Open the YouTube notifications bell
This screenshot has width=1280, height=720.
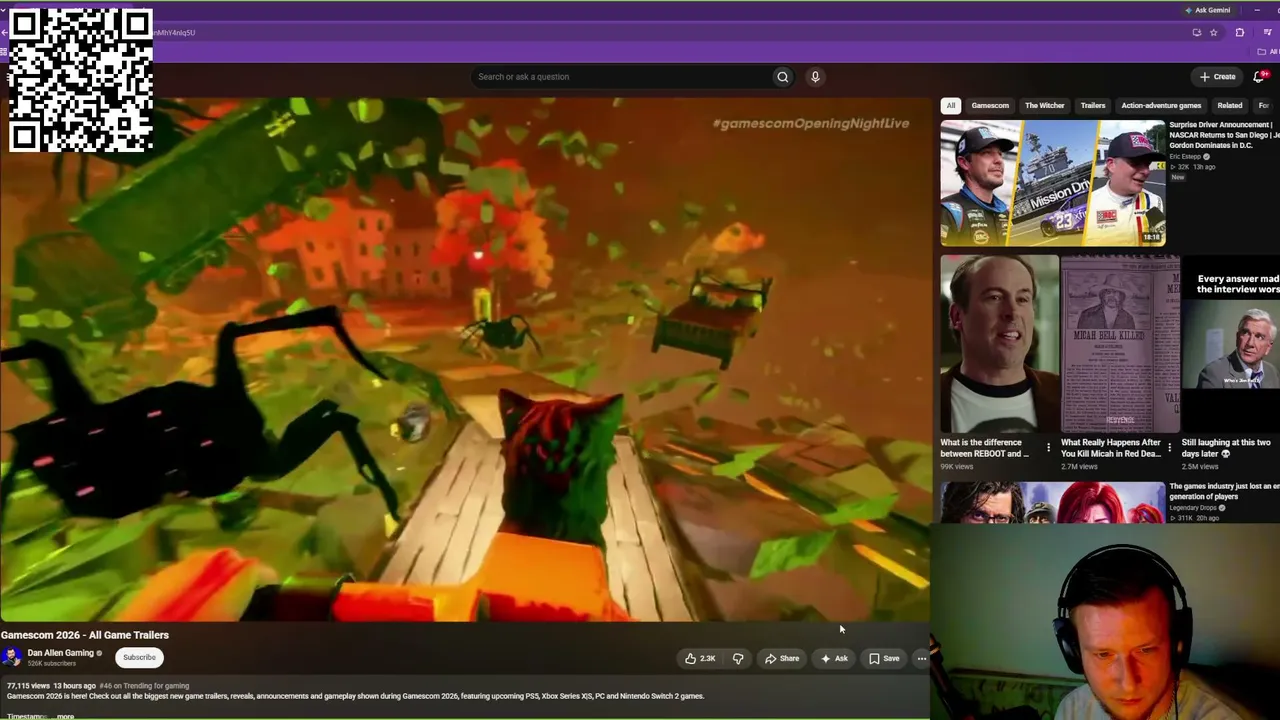click(1260, 76)
